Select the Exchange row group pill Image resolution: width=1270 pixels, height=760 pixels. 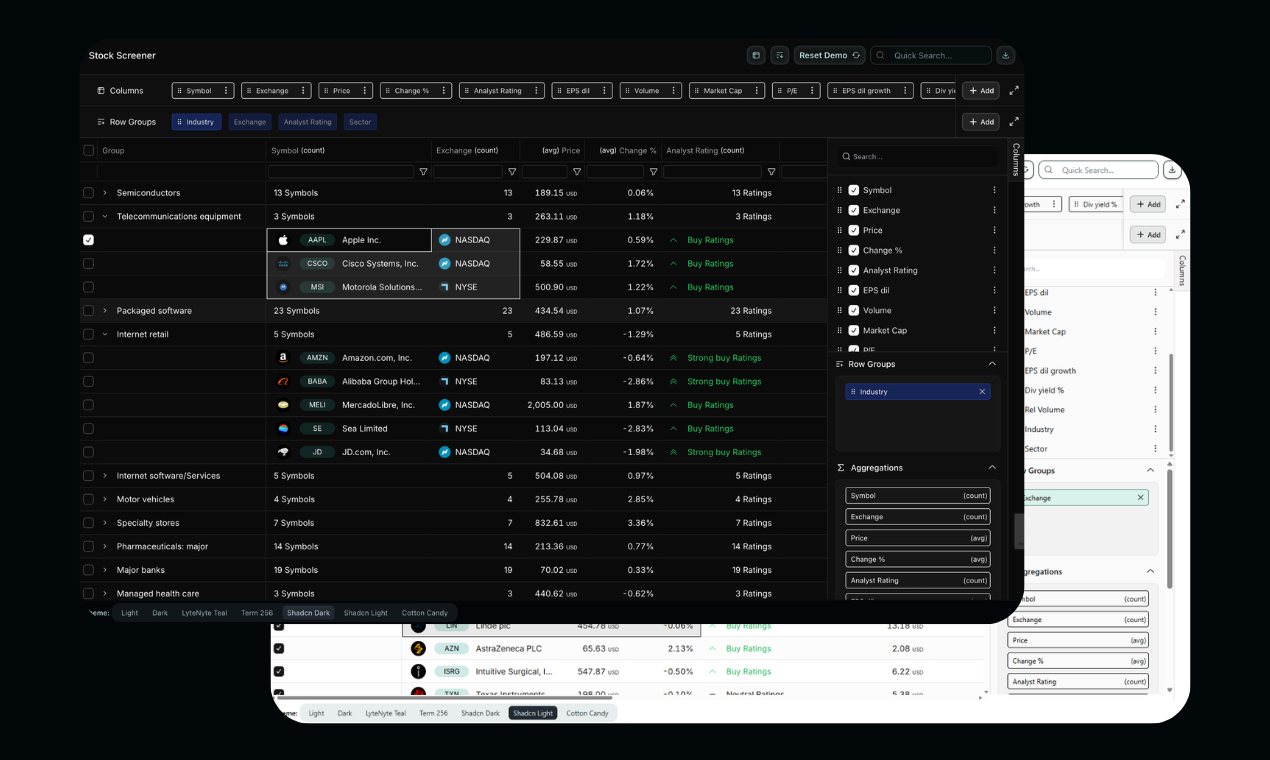[x=250, y=122]
